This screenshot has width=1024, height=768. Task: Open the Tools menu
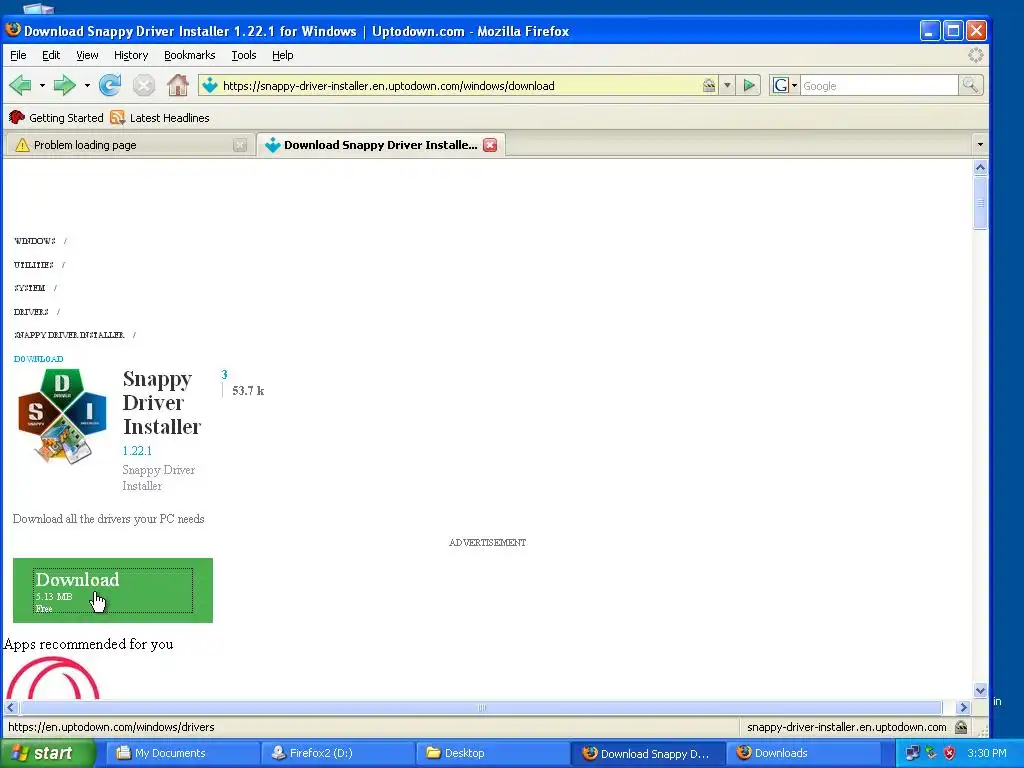244,56
